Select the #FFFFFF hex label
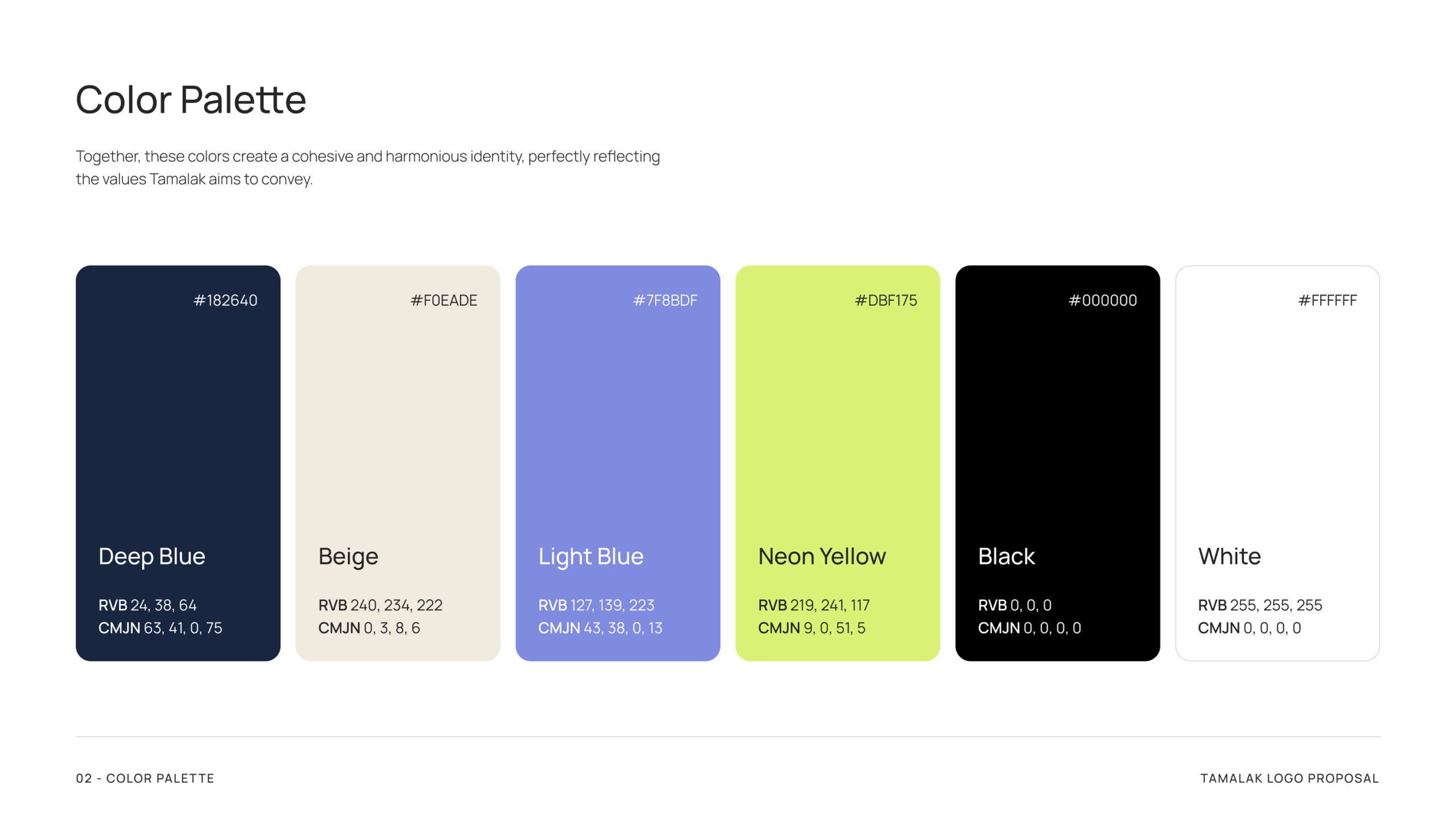This screenshot has height=819, width=1456. pos(1327,300)
